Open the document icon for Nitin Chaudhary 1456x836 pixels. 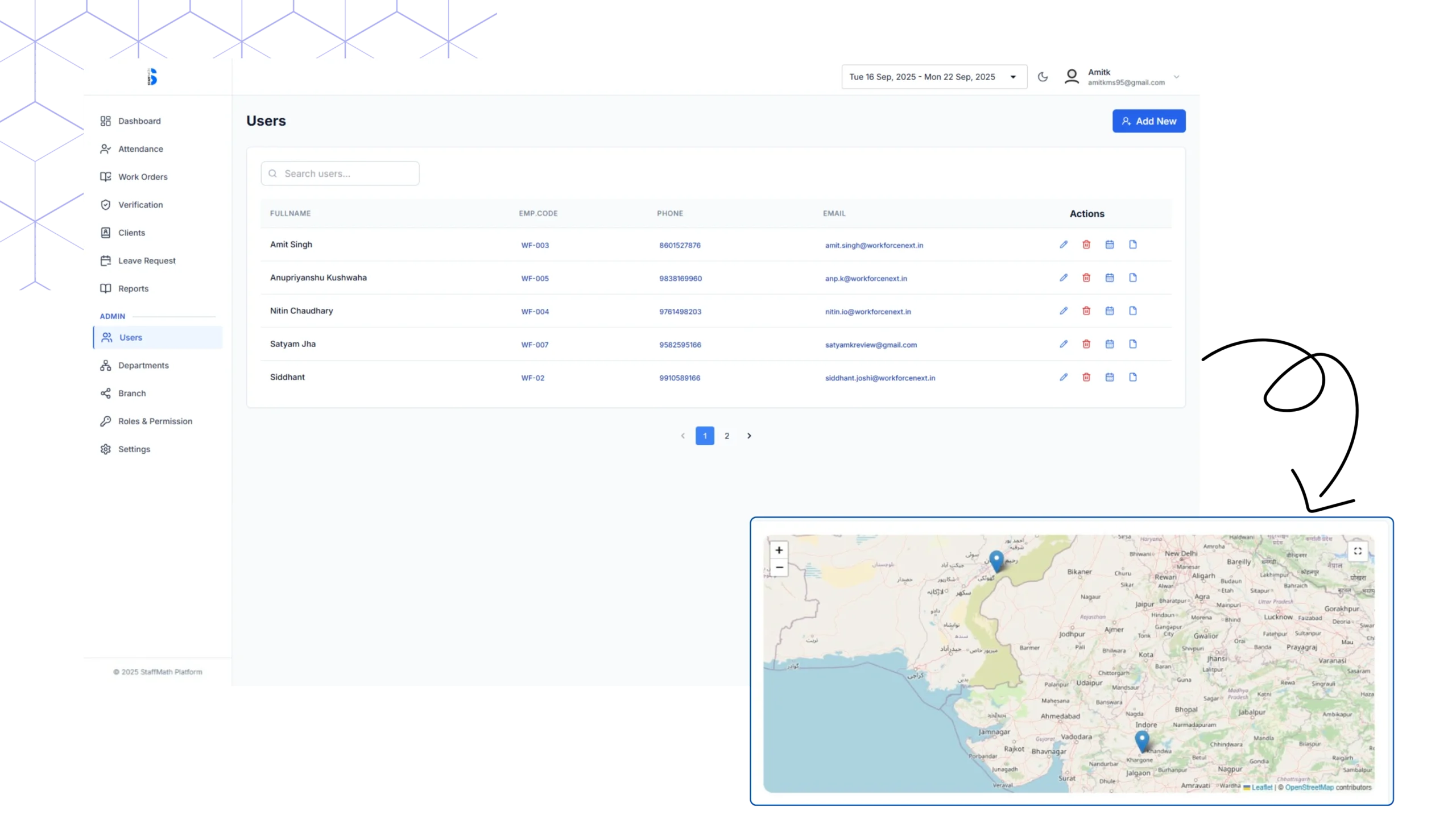[1133, 311]
